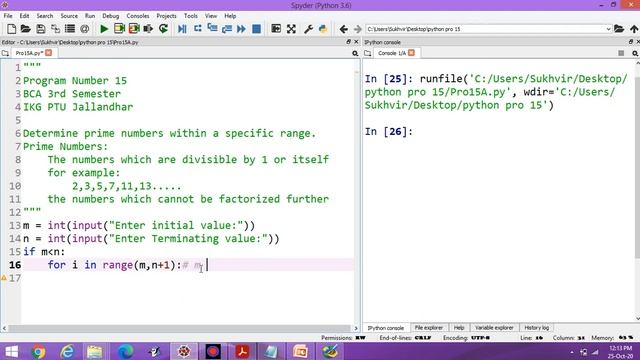Run current cell icon
The height and width of the screenshot is (360, 640).
(119, 29)
